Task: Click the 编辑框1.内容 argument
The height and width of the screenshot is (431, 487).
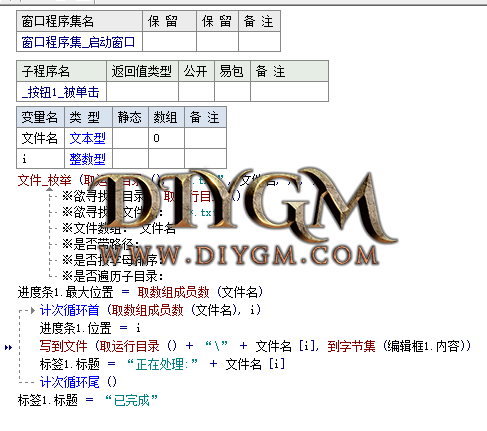Action: 425,346
